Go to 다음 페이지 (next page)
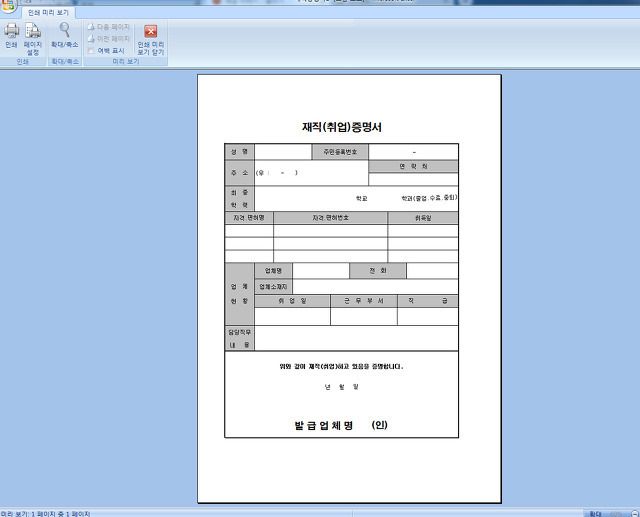 109,27
